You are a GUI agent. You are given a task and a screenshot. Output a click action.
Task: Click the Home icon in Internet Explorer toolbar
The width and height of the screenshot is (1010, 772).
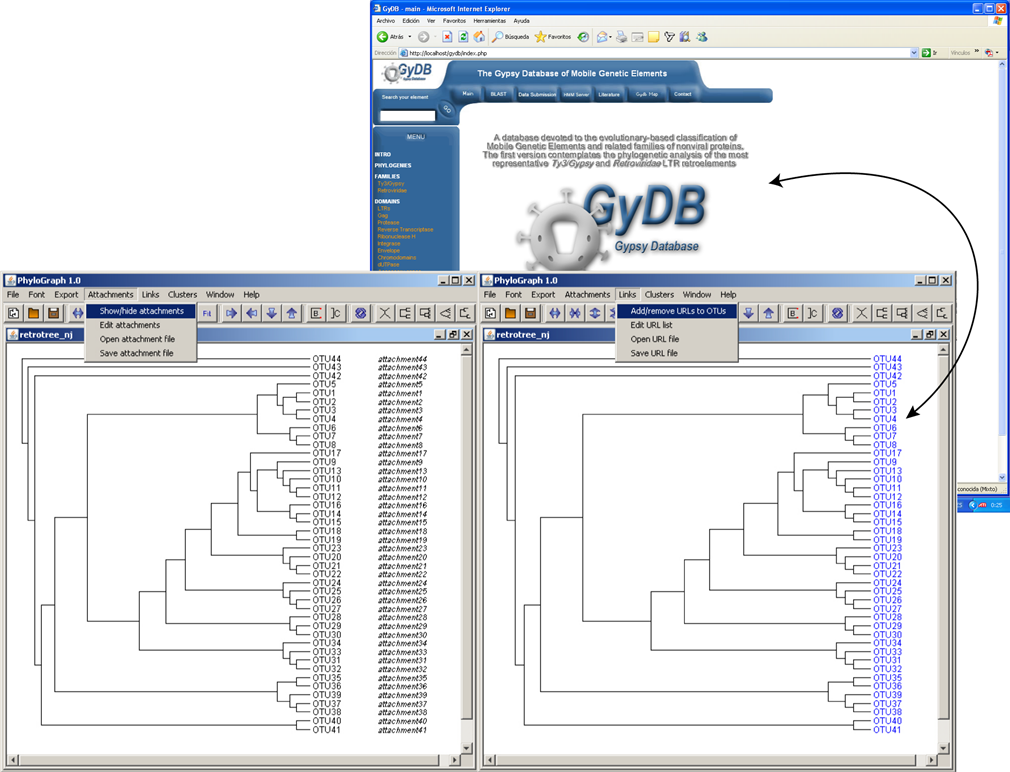click(479, 37)
